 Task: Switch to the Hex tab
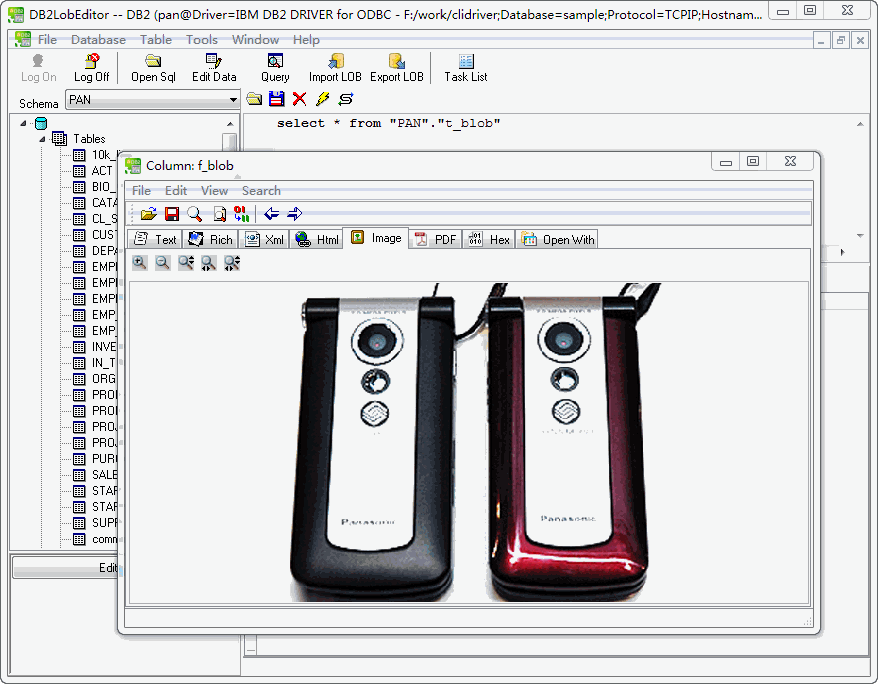(x=489, y=240)
